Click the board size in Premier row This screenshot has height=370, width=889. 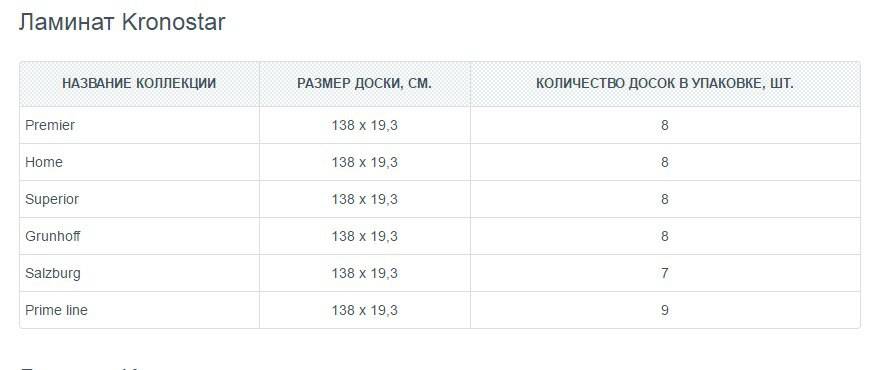pyautogui.click(x=365, y=125)
